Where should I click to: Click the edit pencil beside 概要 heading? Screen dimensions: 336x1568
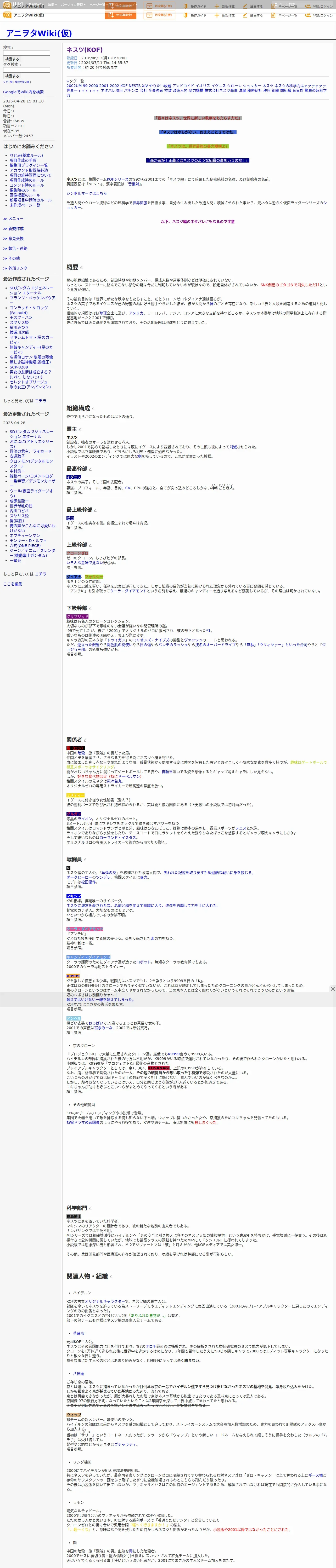click(81, 268)
